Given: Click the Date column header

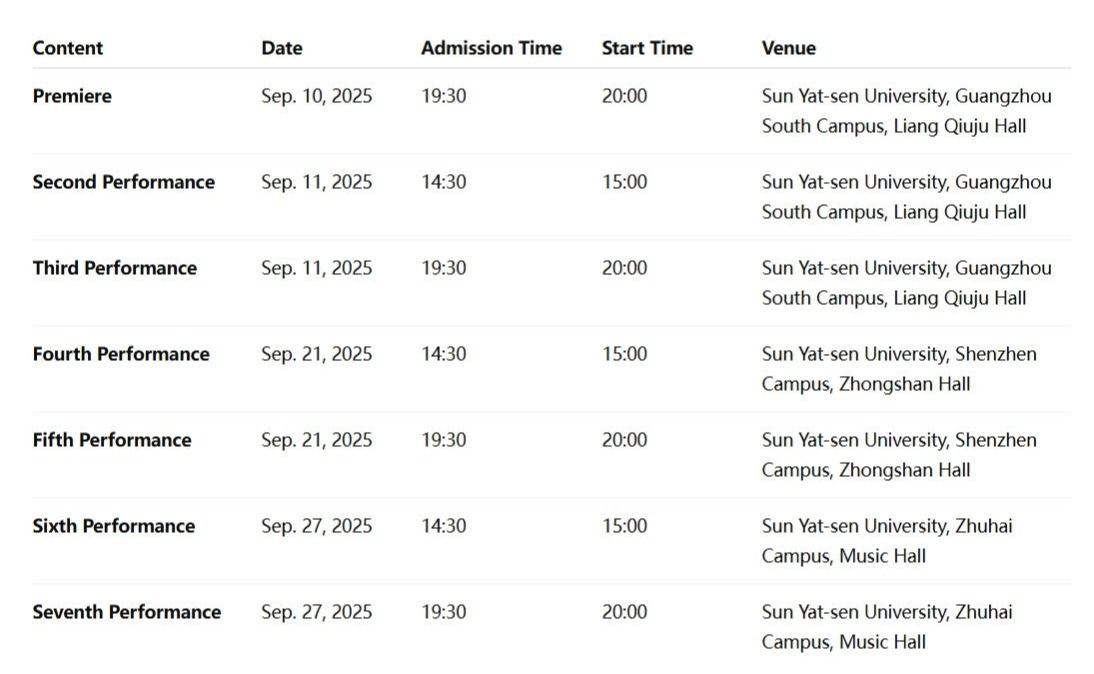Looking at the screenshot, I should coord(281,48).
